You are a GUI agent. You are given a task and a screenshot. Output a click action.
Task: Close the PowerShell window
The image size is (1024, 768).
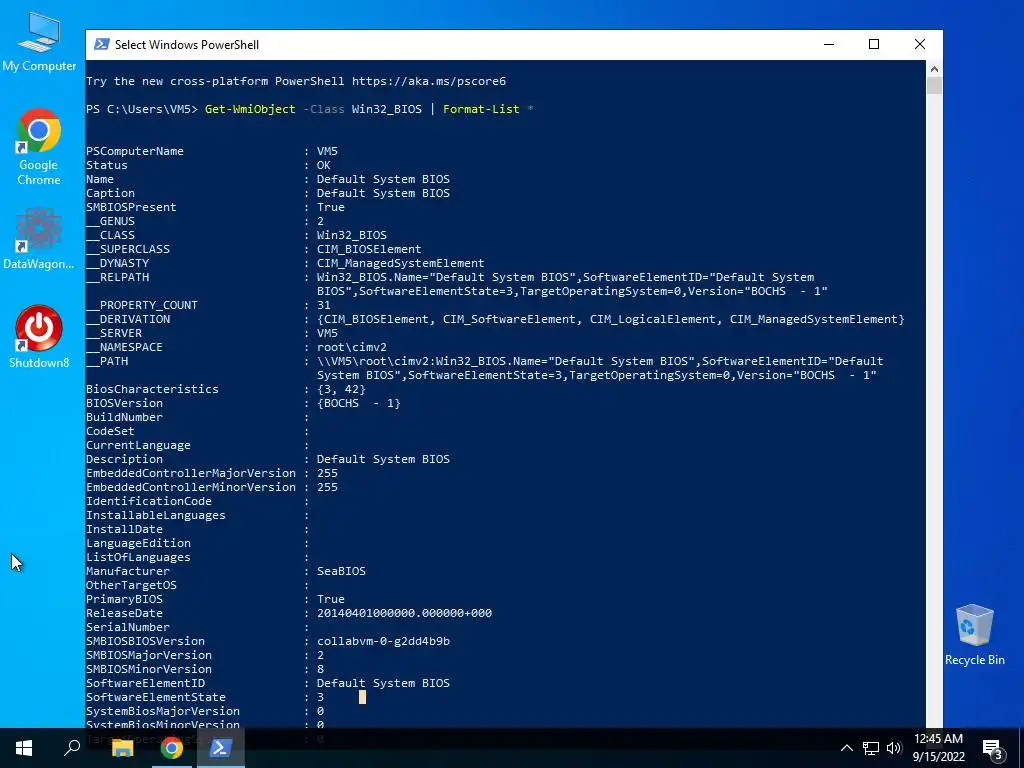click(x=920, y=44)
